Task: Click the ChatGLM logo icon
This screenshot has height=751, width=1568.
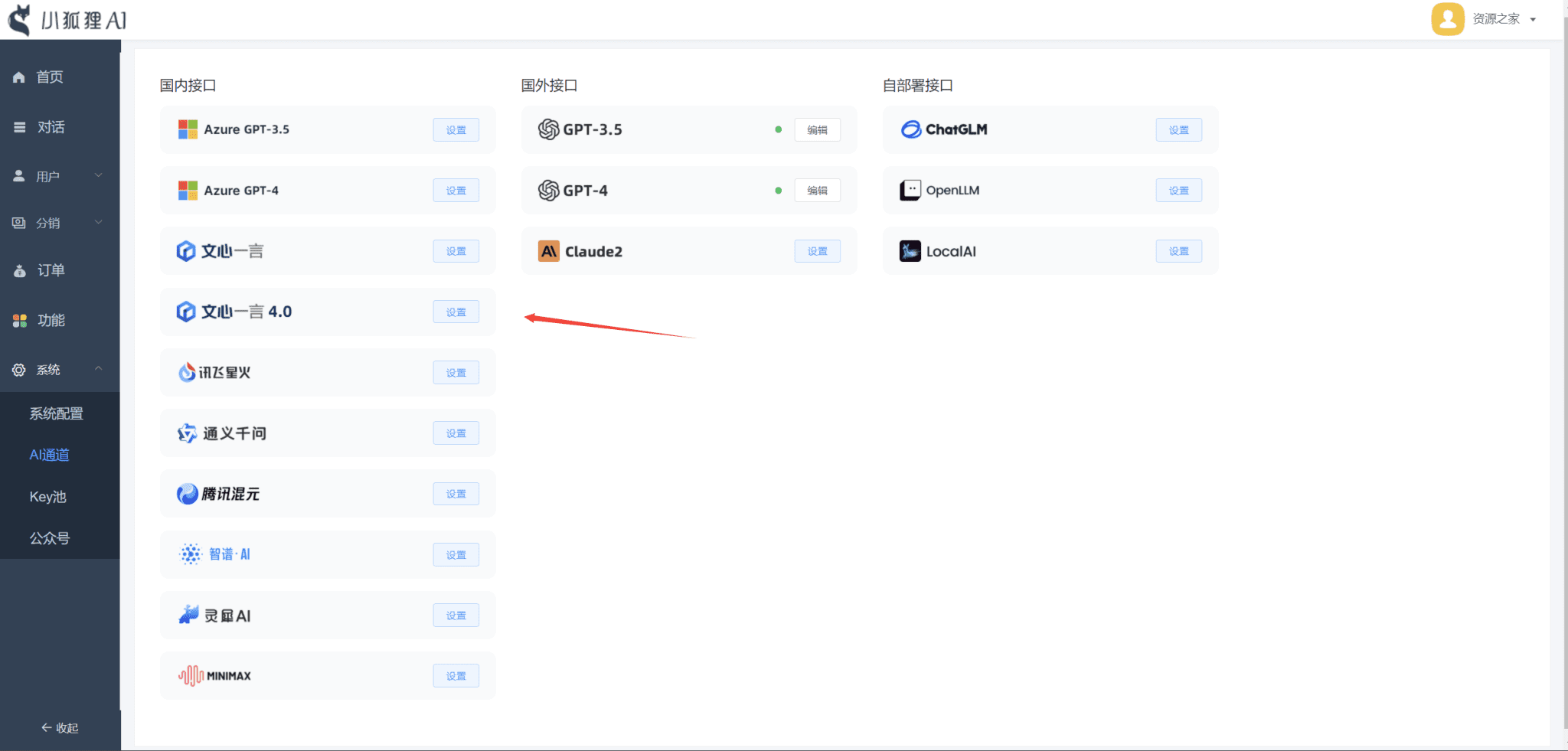Action: [x=910, y=129]
